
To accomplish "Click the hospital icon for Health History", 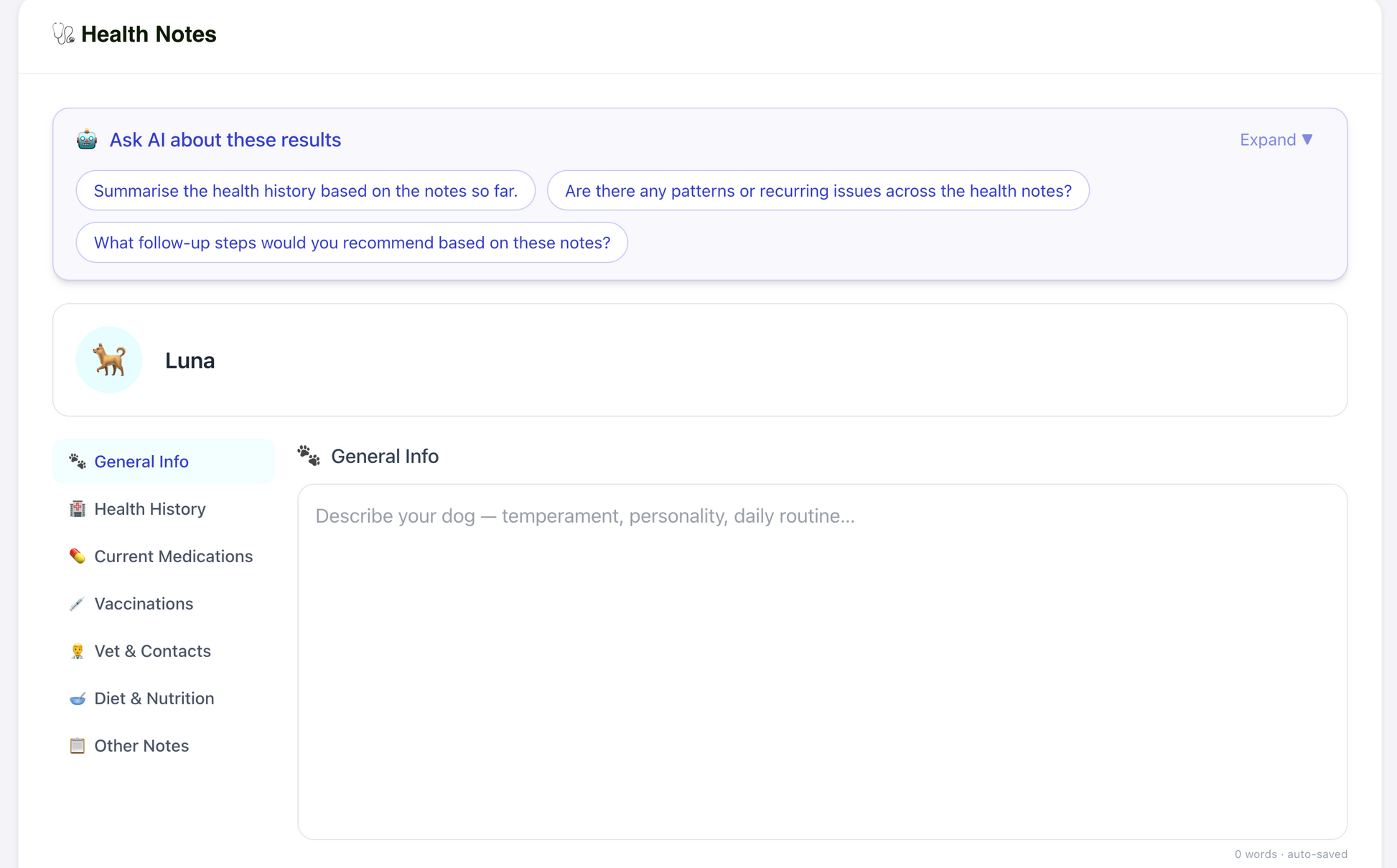I will coord(77,509).
